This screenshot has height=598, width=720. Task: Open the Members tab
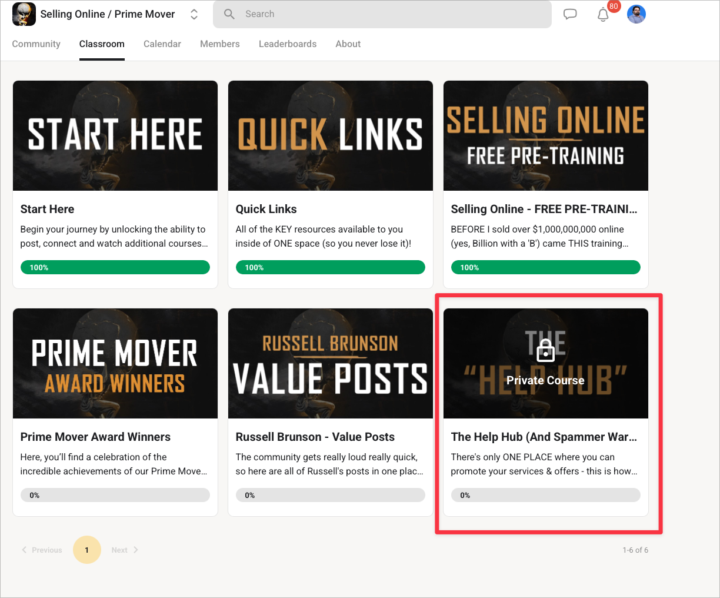[x=219, y=44]
